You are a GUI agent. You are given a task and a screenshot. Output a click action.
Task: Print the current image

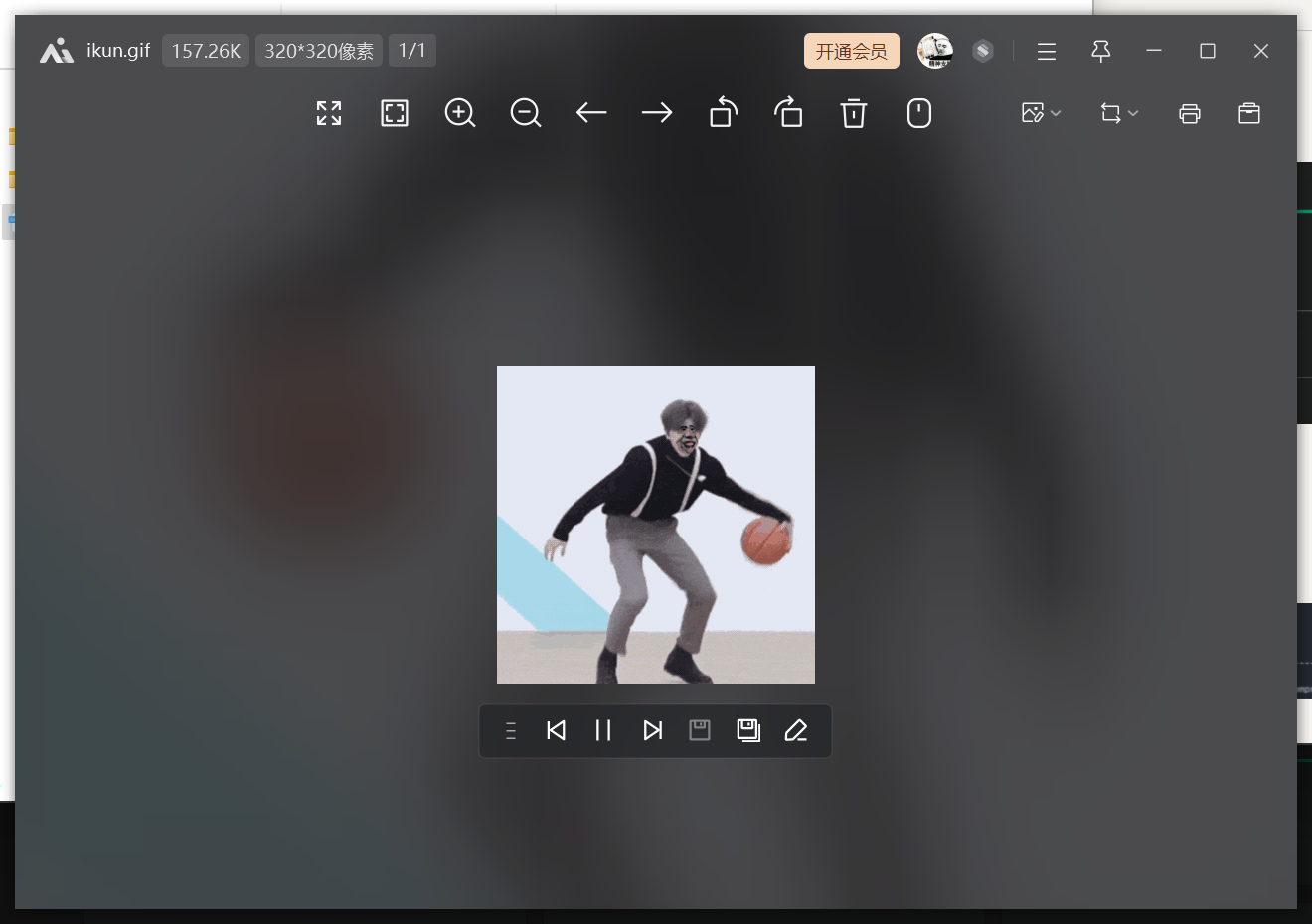coord(1190,113)
